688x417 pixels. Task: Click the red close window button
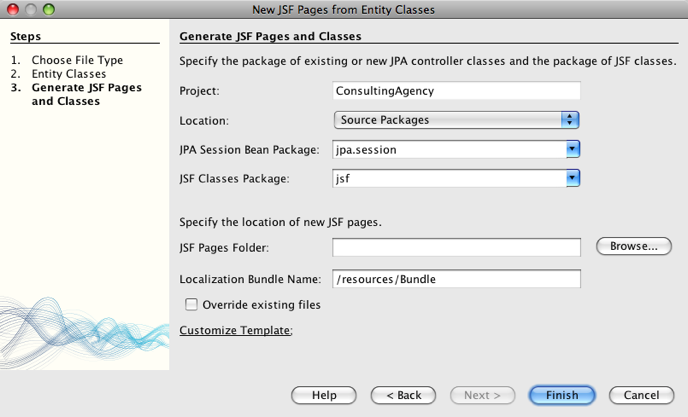(x=14, y=10)
